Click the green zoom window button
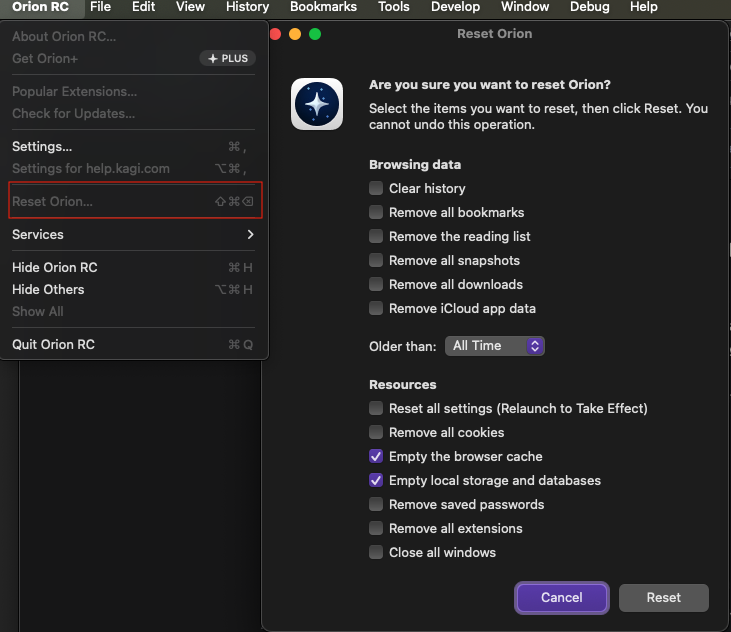The image size is (731, 632). pyautogui.click(x=315, y=34)
